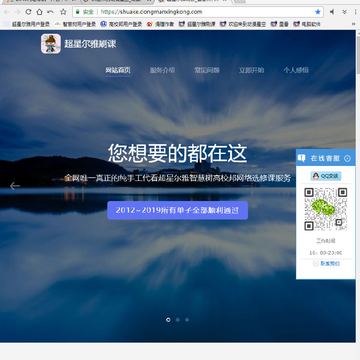Select the 立即开始 nav item
The width and height of the screenshot is (360, 360).
pos(251,70)
